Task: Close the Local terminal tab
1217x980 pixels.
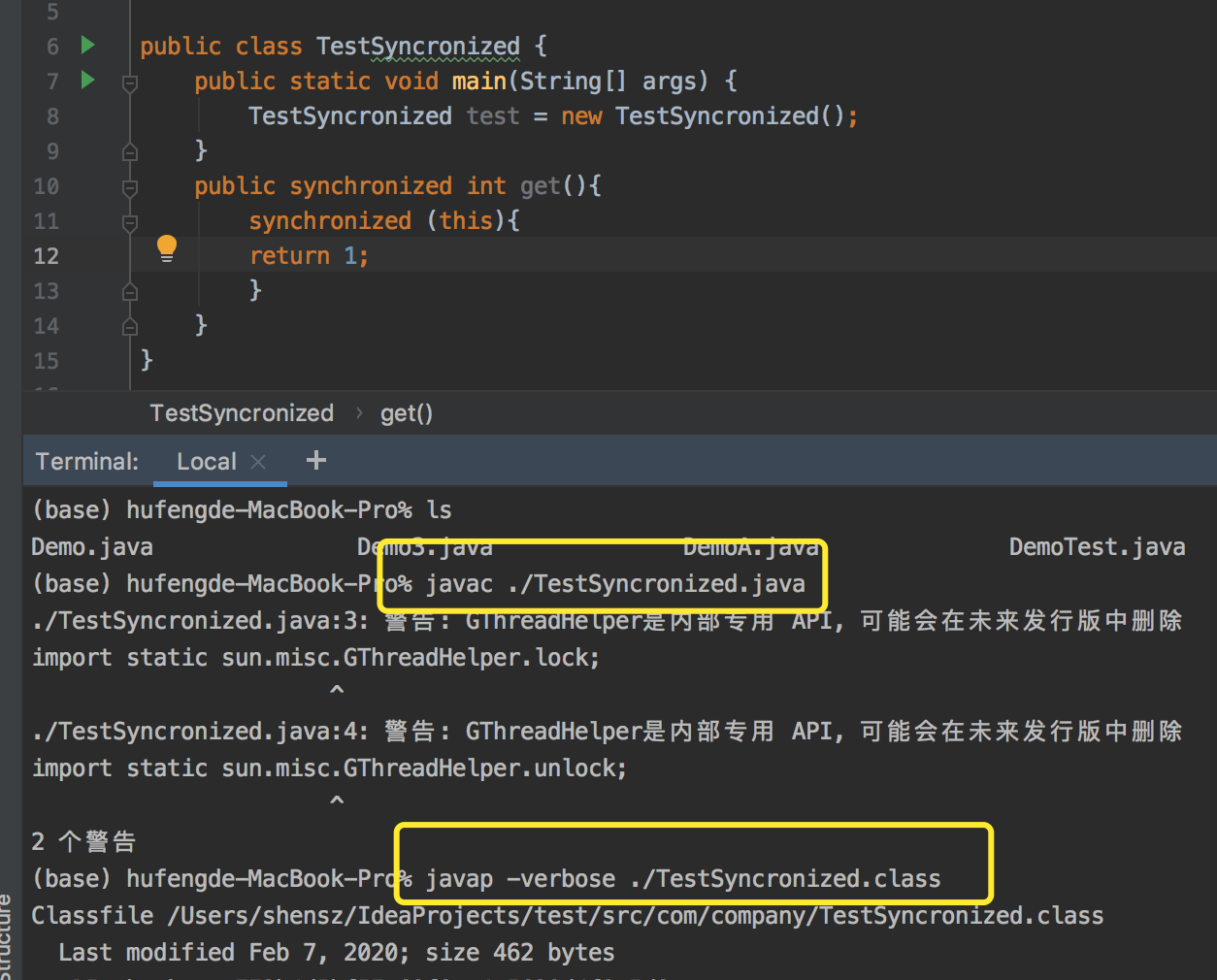Action: (x=258, y=462)
